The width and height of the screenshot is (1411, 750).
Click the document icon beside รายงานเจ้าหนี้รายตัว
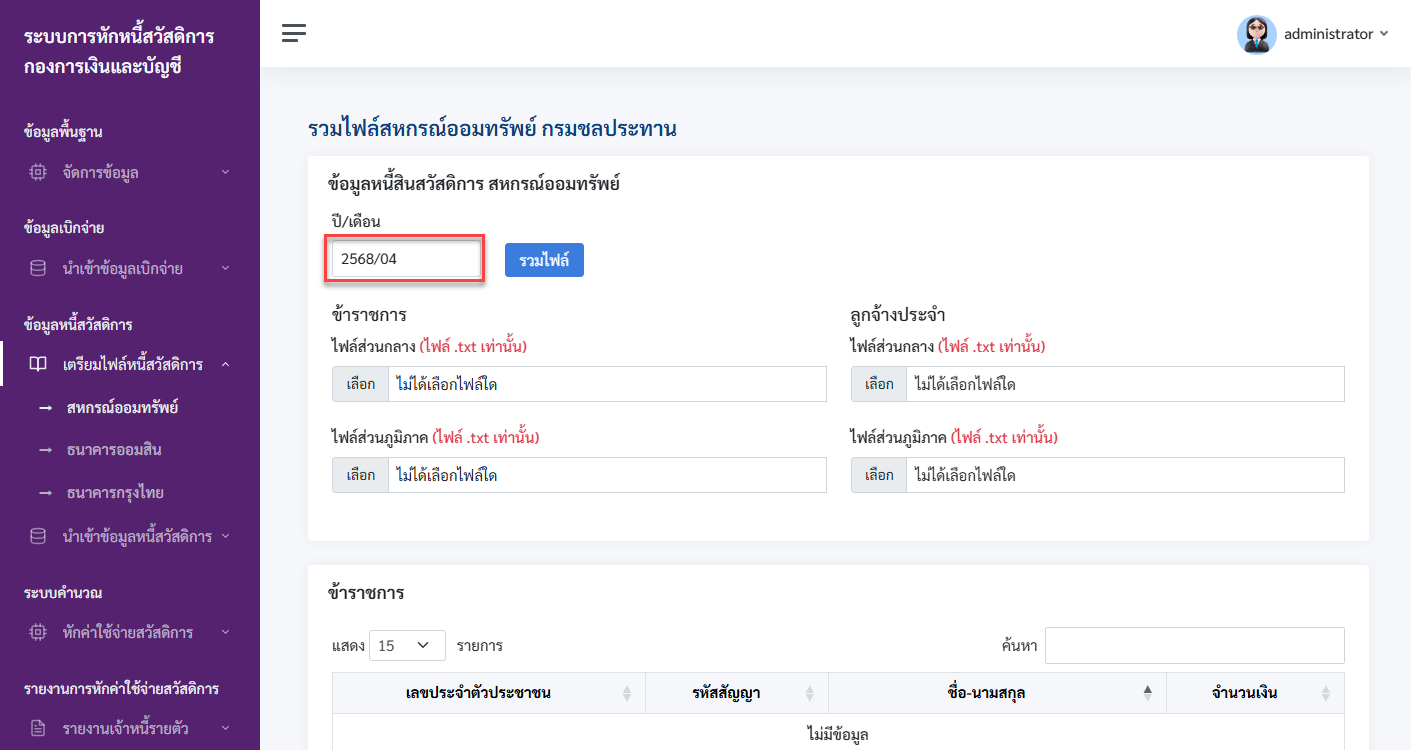[38, 728]
